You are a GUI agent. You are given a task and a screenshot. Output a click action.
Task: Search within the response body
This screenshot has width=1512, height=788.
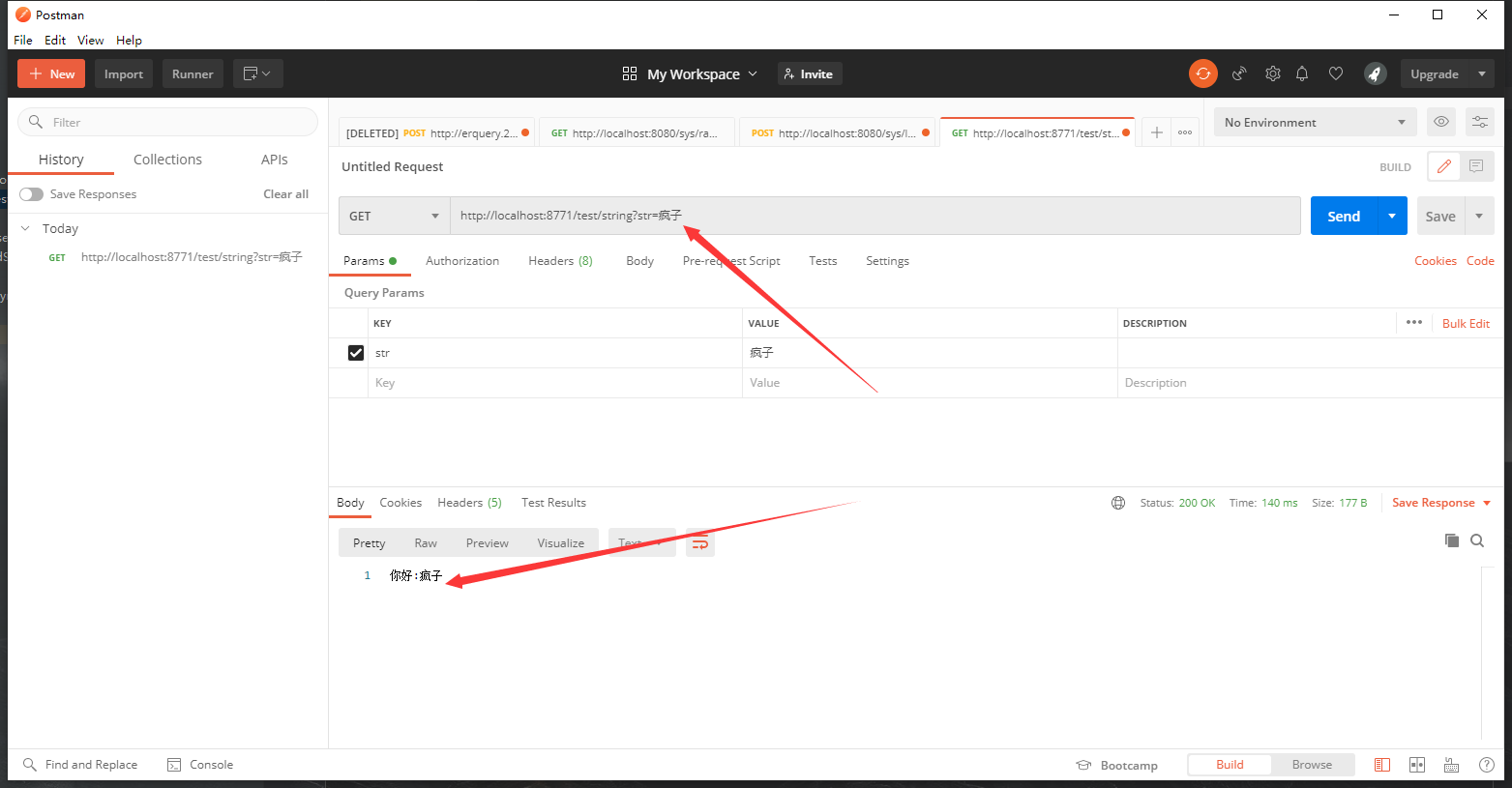(1477, 540)
